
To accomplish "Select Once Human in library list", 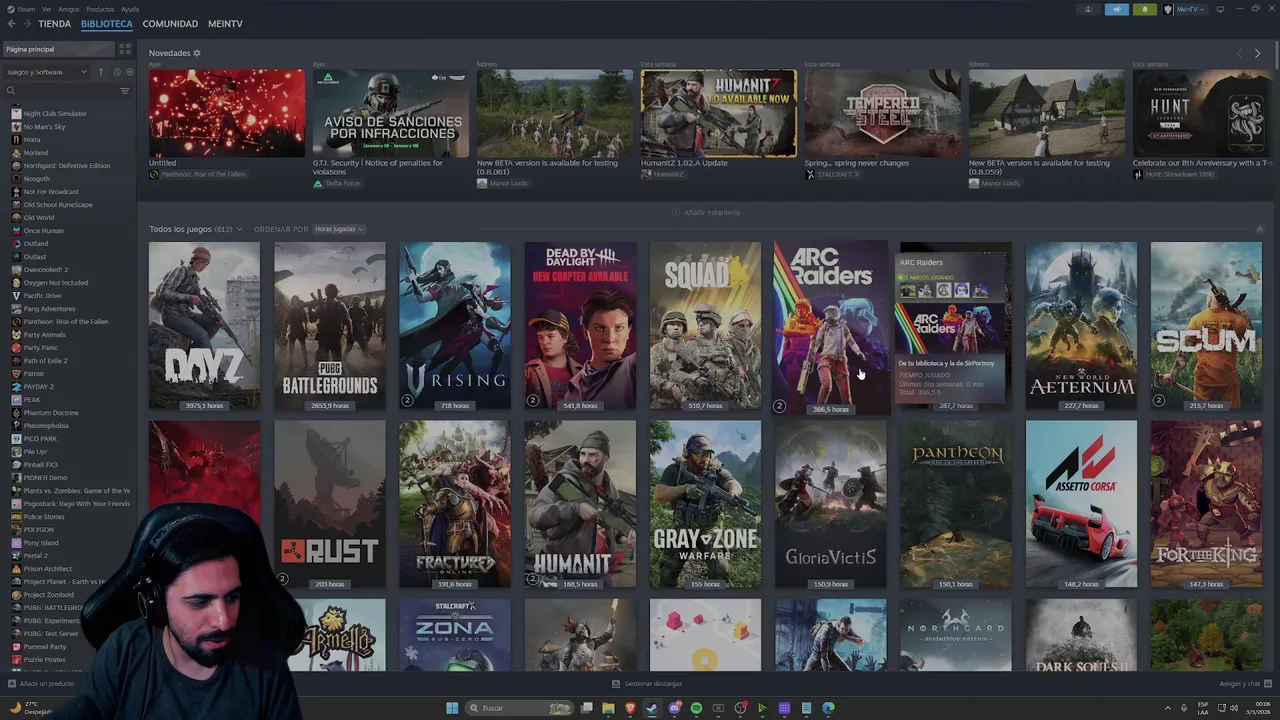I will pos(43,231).
